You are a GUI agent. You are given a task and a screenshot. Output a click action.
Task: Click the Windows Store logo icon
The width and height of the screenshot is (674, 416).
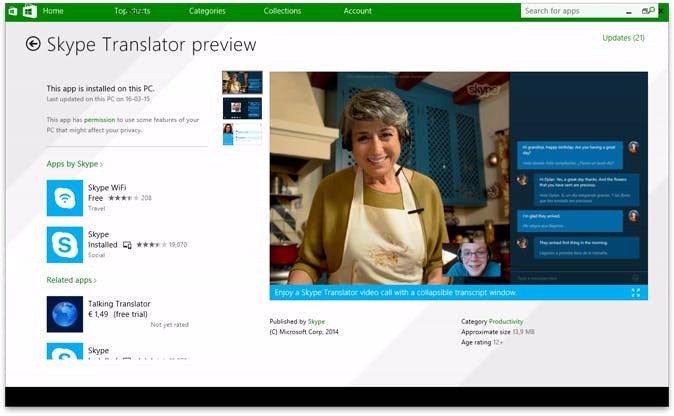[30, 11]
